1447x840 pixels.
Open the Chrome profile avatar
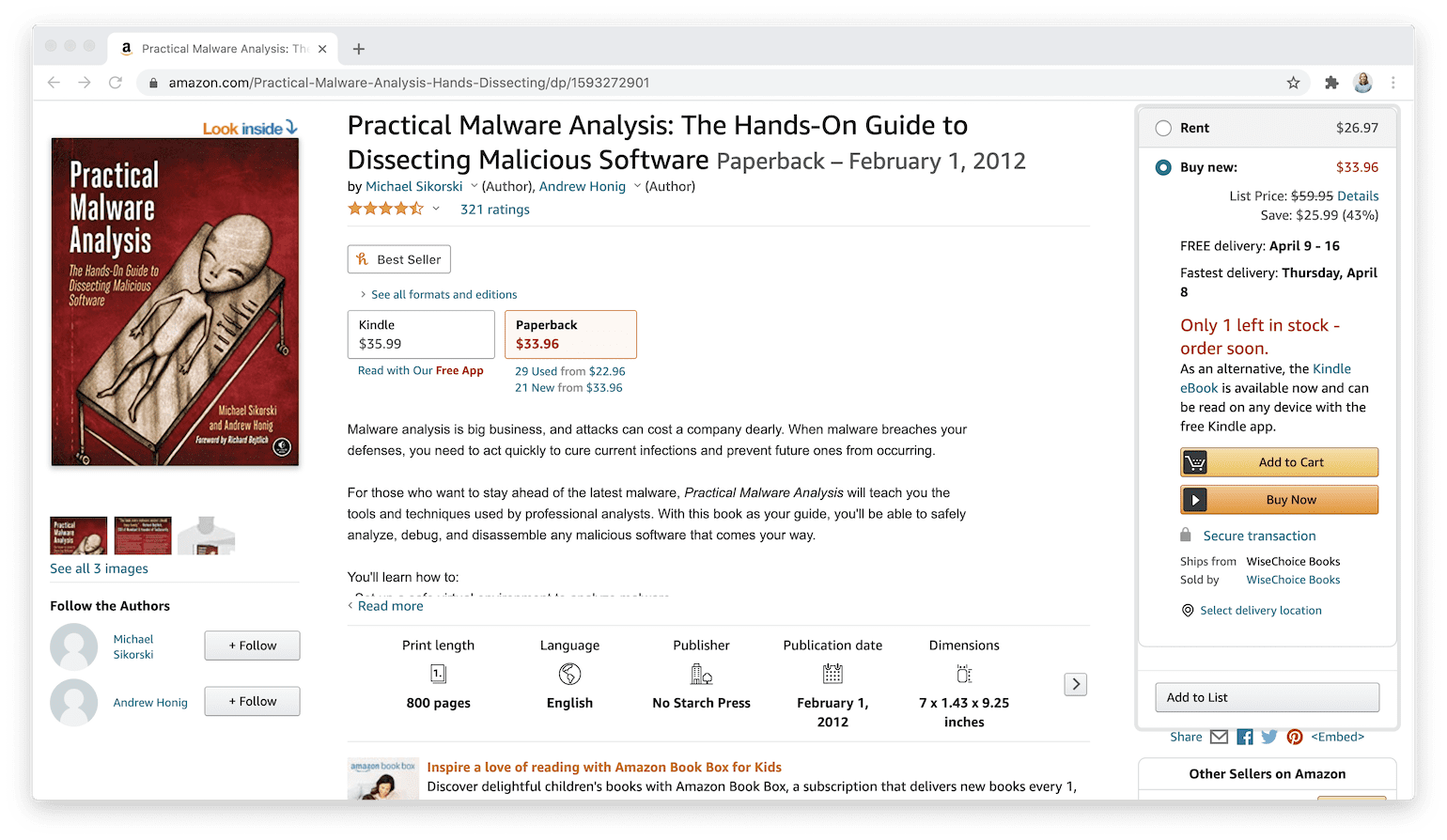(x=1362, y=83)
